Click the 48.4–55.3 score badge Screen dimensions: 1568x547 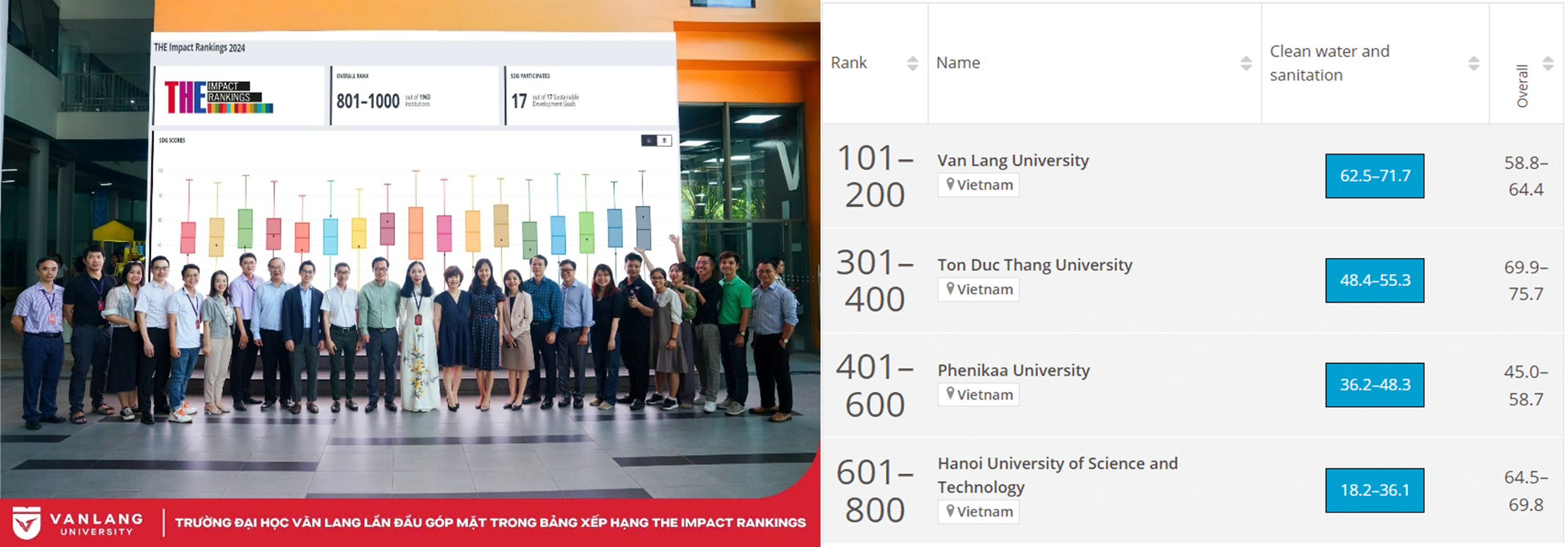(x=1374, y=281)
